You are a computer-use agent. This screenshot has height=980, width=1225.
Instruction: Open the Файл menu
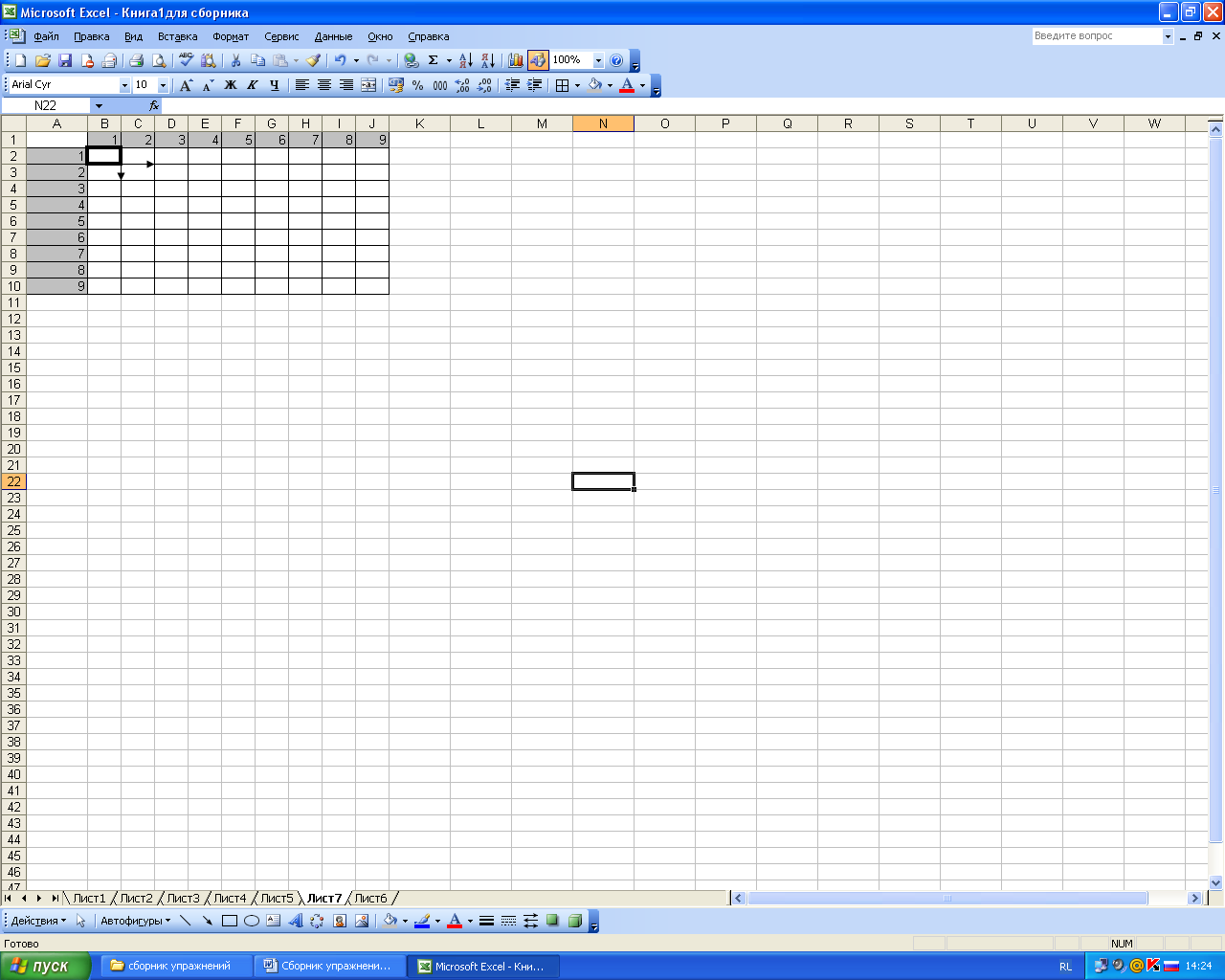(x=46, y=36)
